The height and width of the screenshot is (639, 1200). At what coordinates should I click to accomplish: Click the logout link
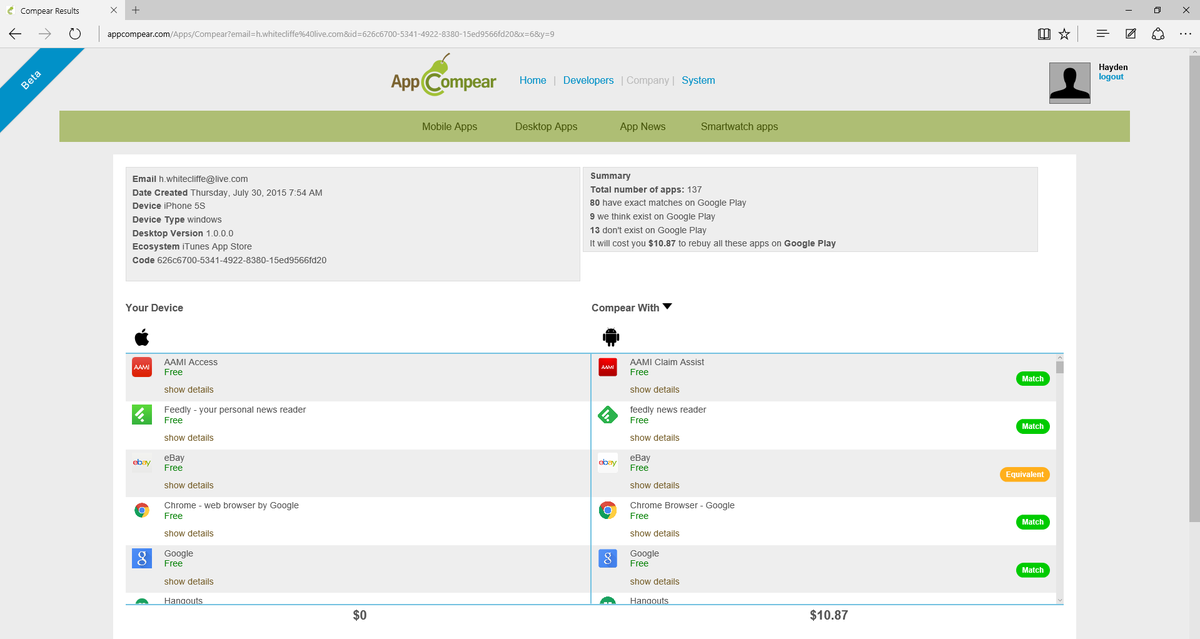click(x=1111, y=77)
